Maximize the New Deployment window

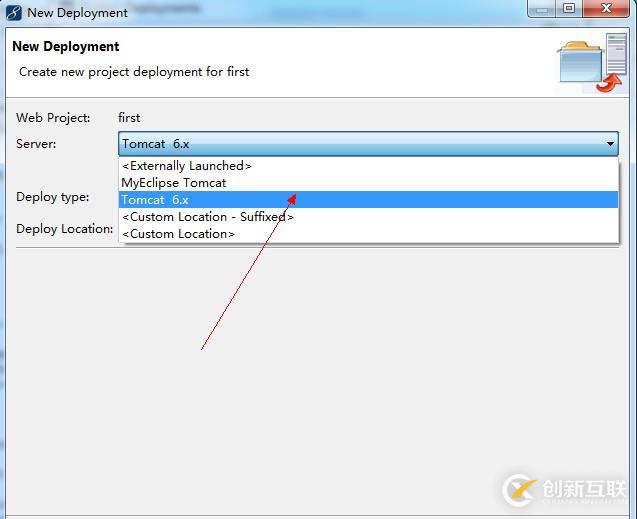click(x=569, y=8)
